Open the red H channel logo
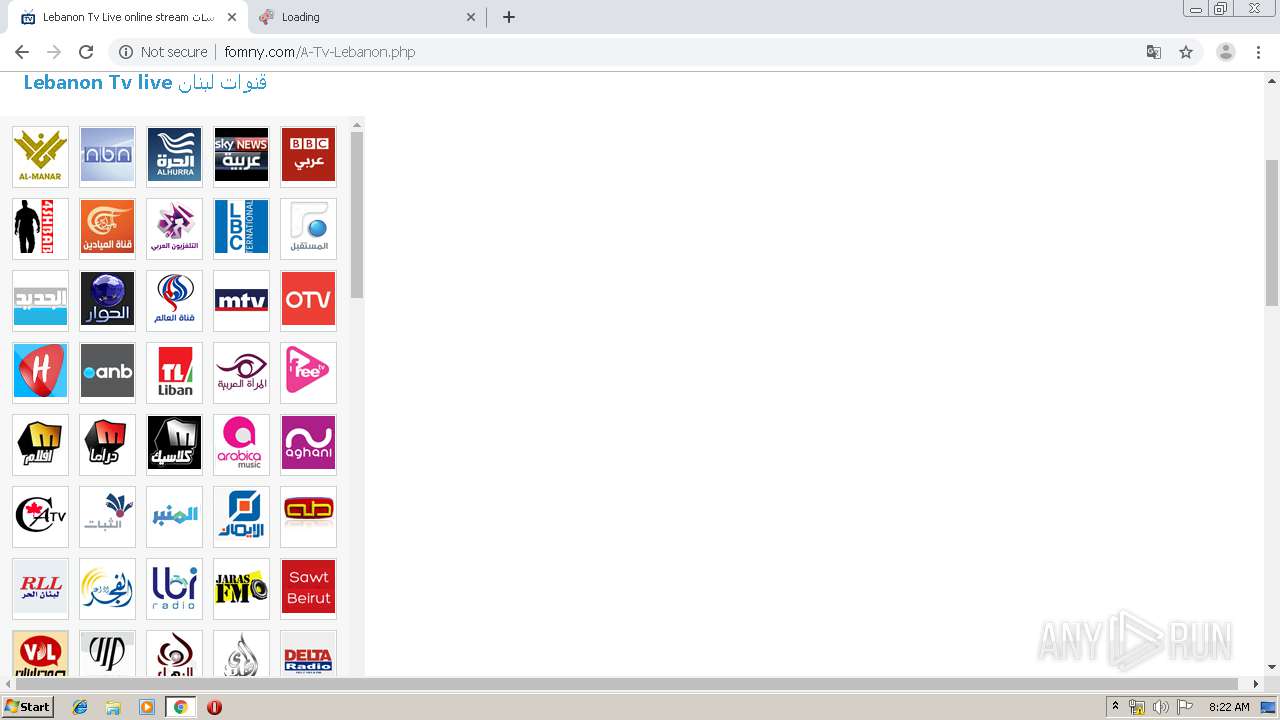1280x720 pixels. pos(41,372)
